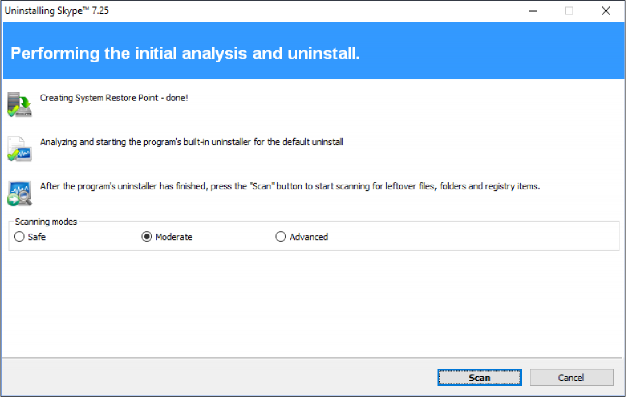Screen dimensions: 626x397
Task: Select the Advanced scanning mode
Action: tap(302, 237)
